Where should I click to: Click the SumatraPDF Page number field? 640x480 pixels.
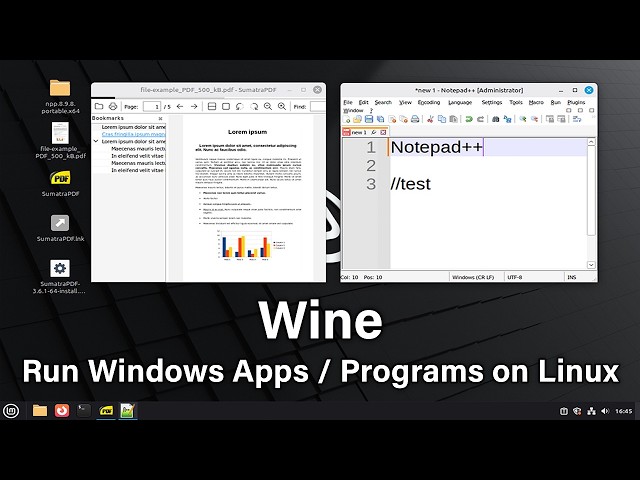click(152, 107)
